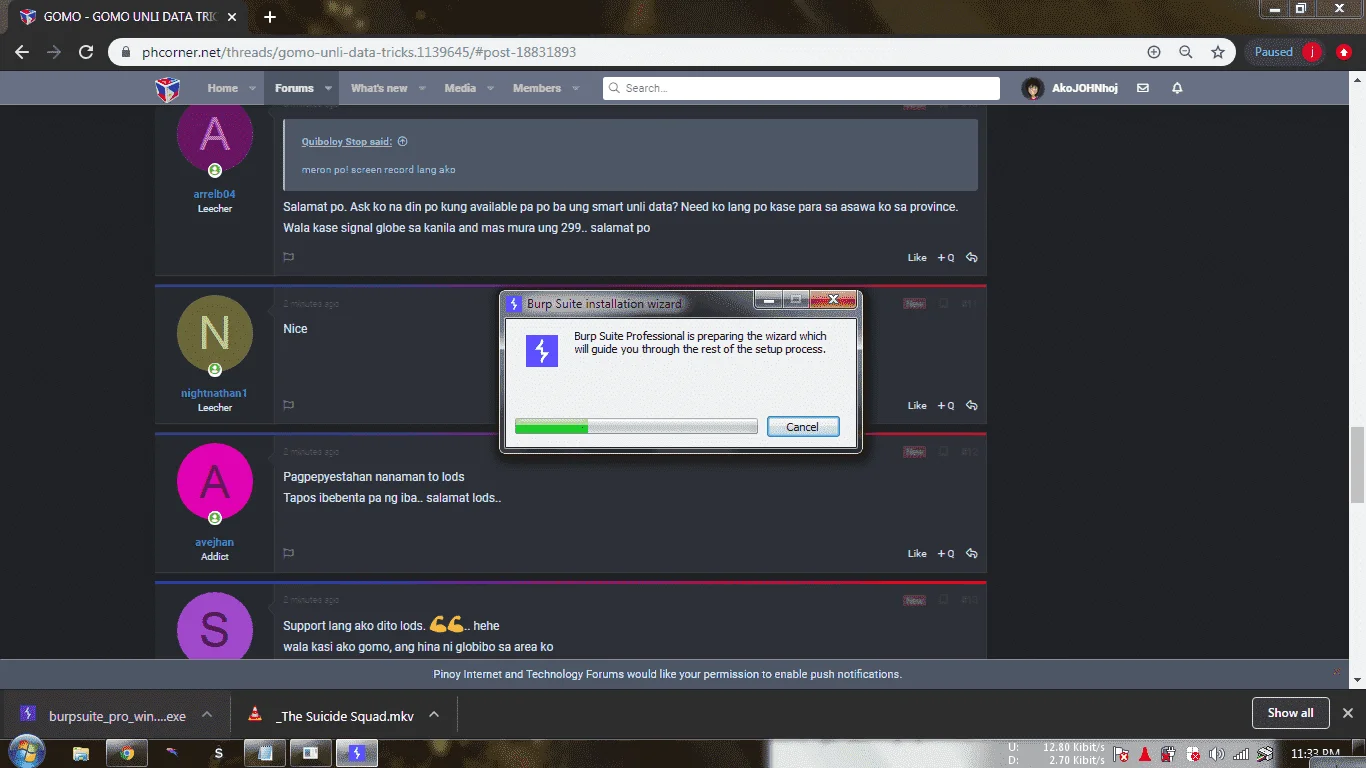Viewport: 1366px width, 768px height.
Task: Switch to Chrome in the taskbar
Action: click(127, 753)
